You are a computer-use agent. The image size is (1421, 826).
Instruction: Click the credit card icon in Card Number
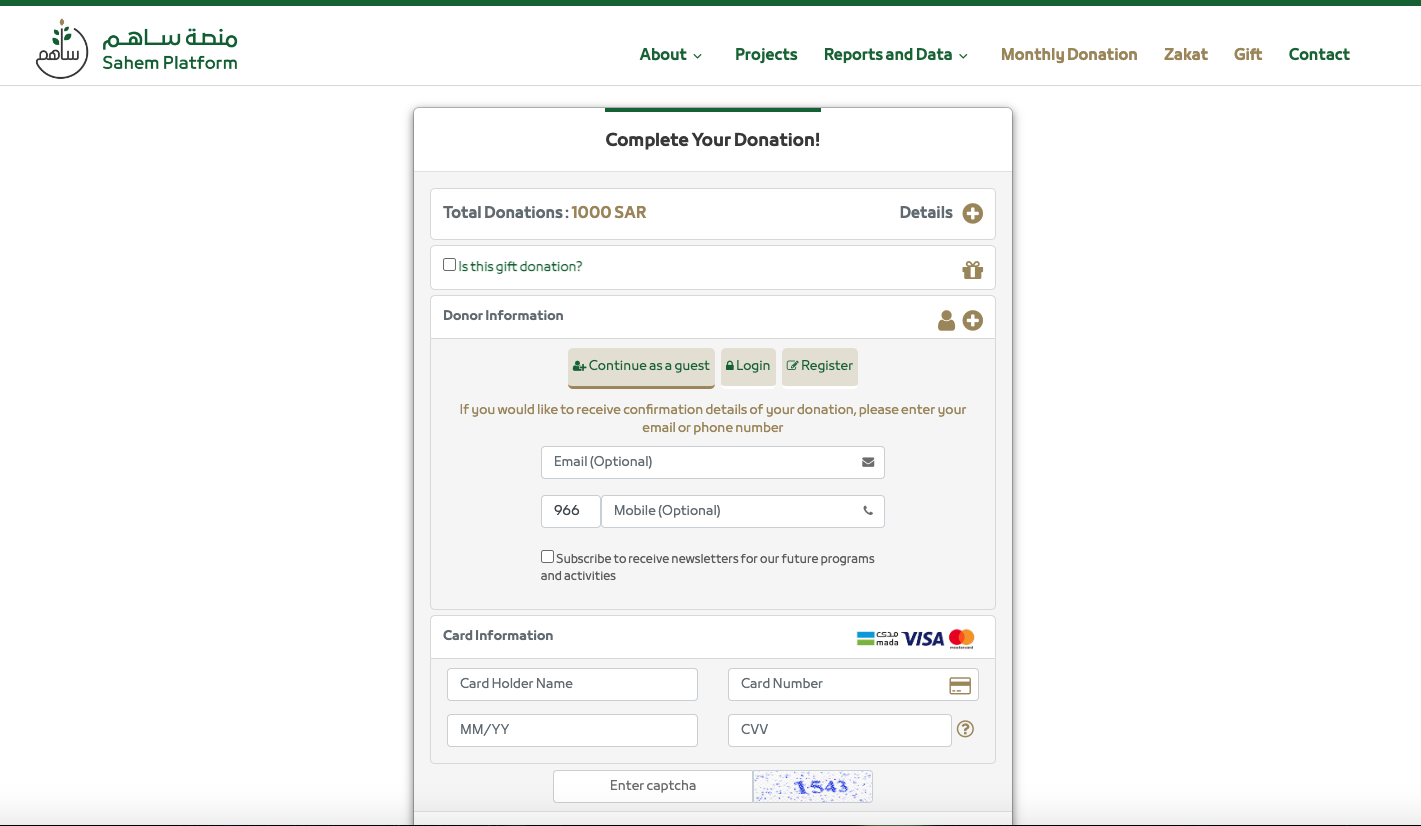pos(959,685)
